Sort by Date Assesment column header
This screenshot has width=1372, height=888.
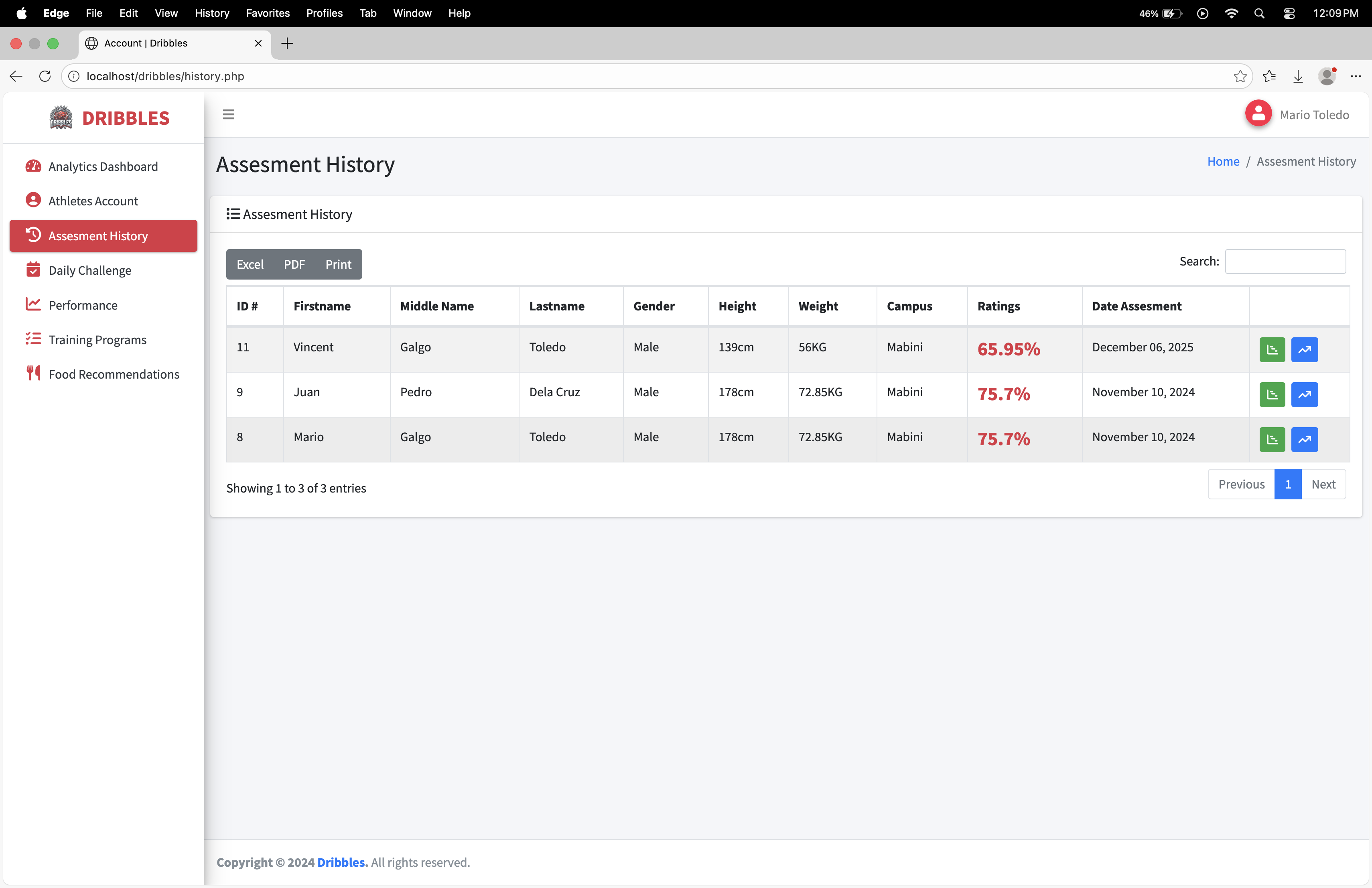pyautogui.click(x=1136, y=306)
